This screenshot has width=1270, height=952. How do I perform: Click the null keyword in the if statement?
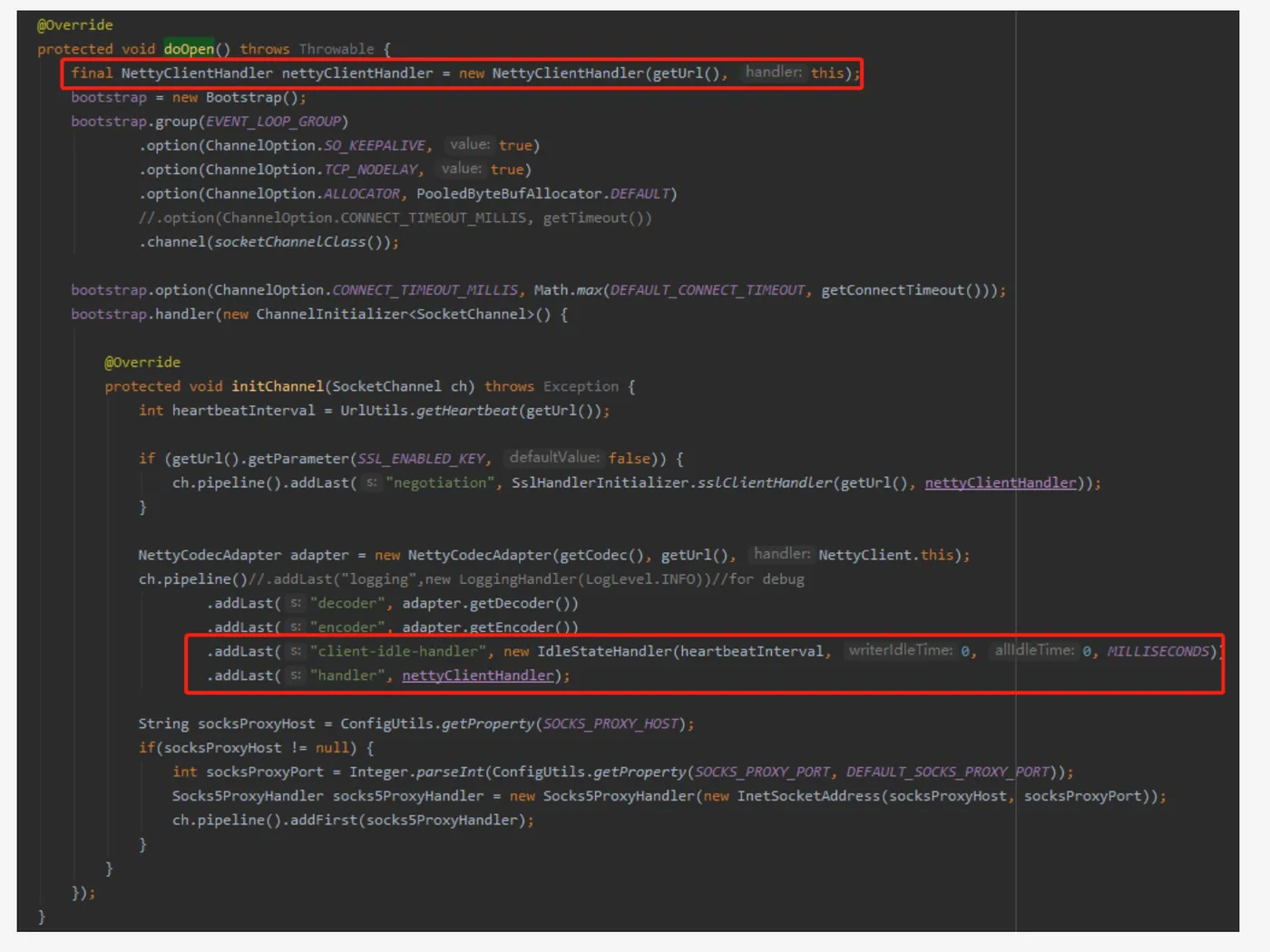tap(332, 748)
